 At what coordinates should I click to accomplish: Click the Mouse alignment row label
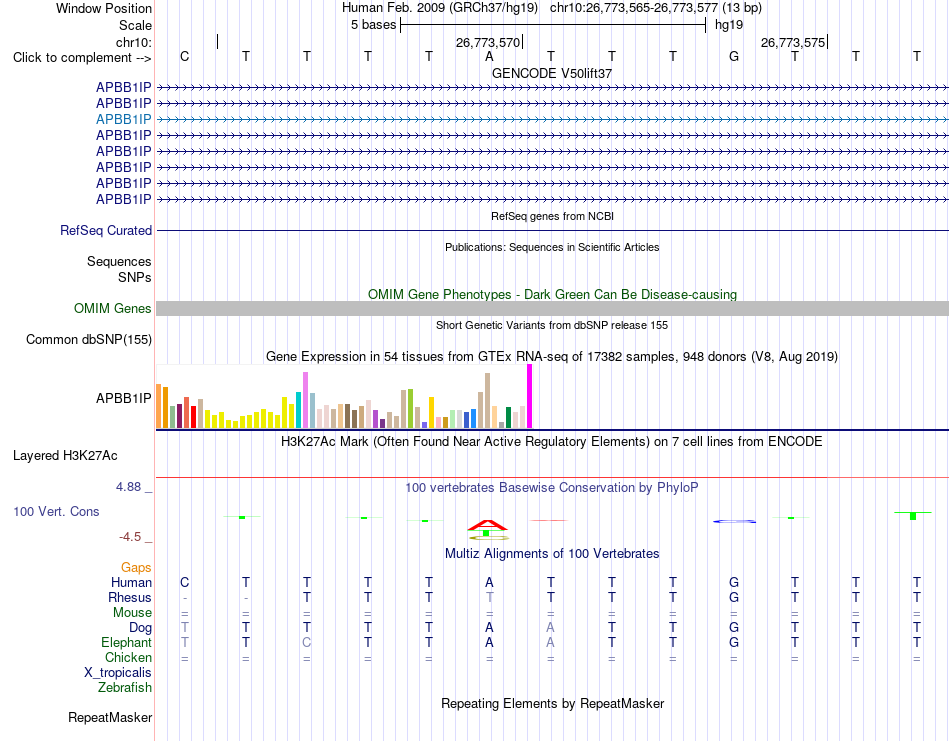point(132,613)
